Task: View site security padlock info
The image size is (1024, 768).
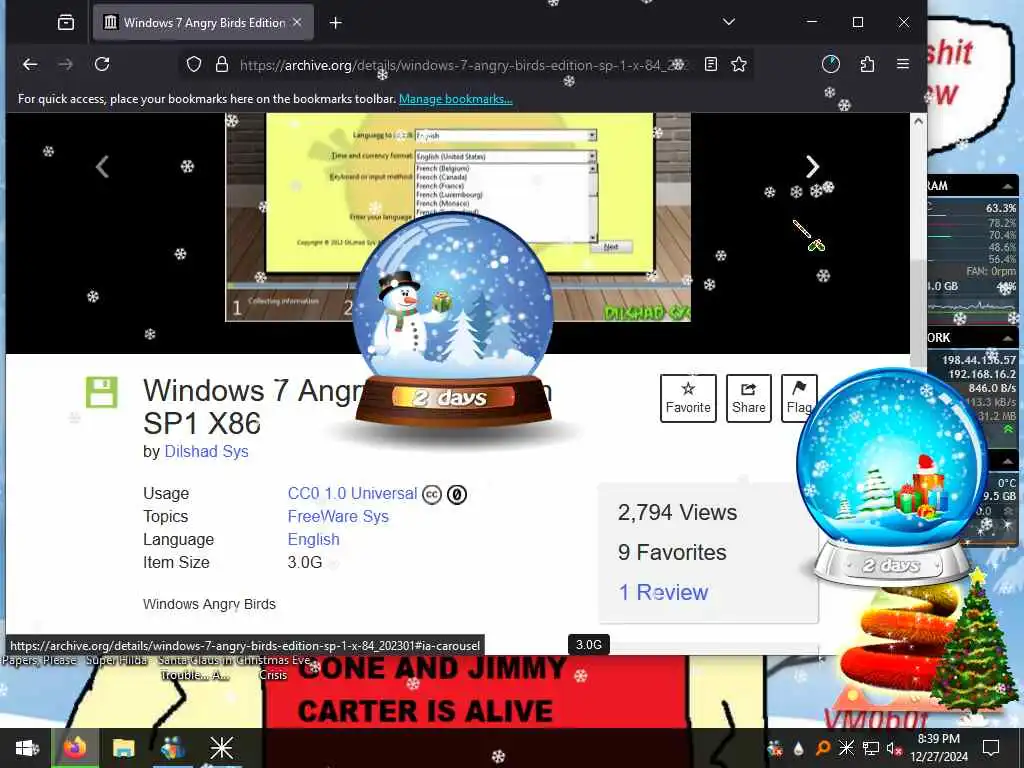Action: [222, 64]
